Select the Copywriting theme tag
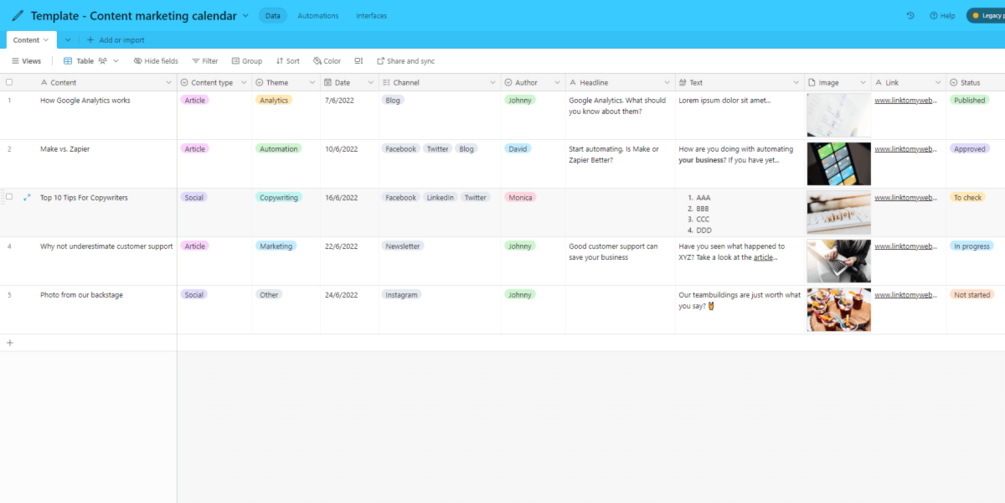The height and width of the screenshot is (503, 1005). 279,197
